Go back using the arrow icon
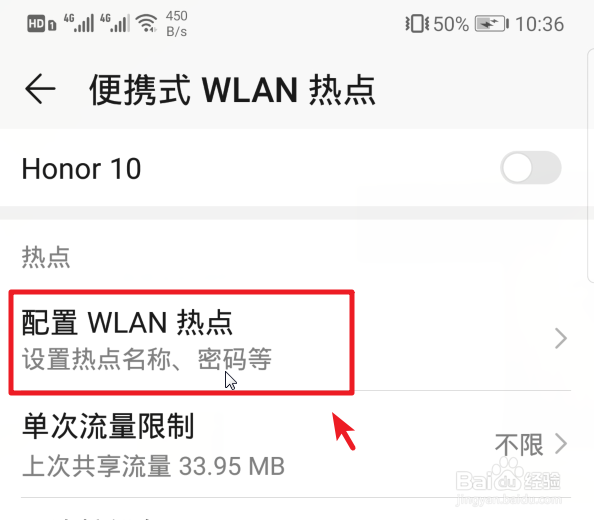 click(40, 89)
